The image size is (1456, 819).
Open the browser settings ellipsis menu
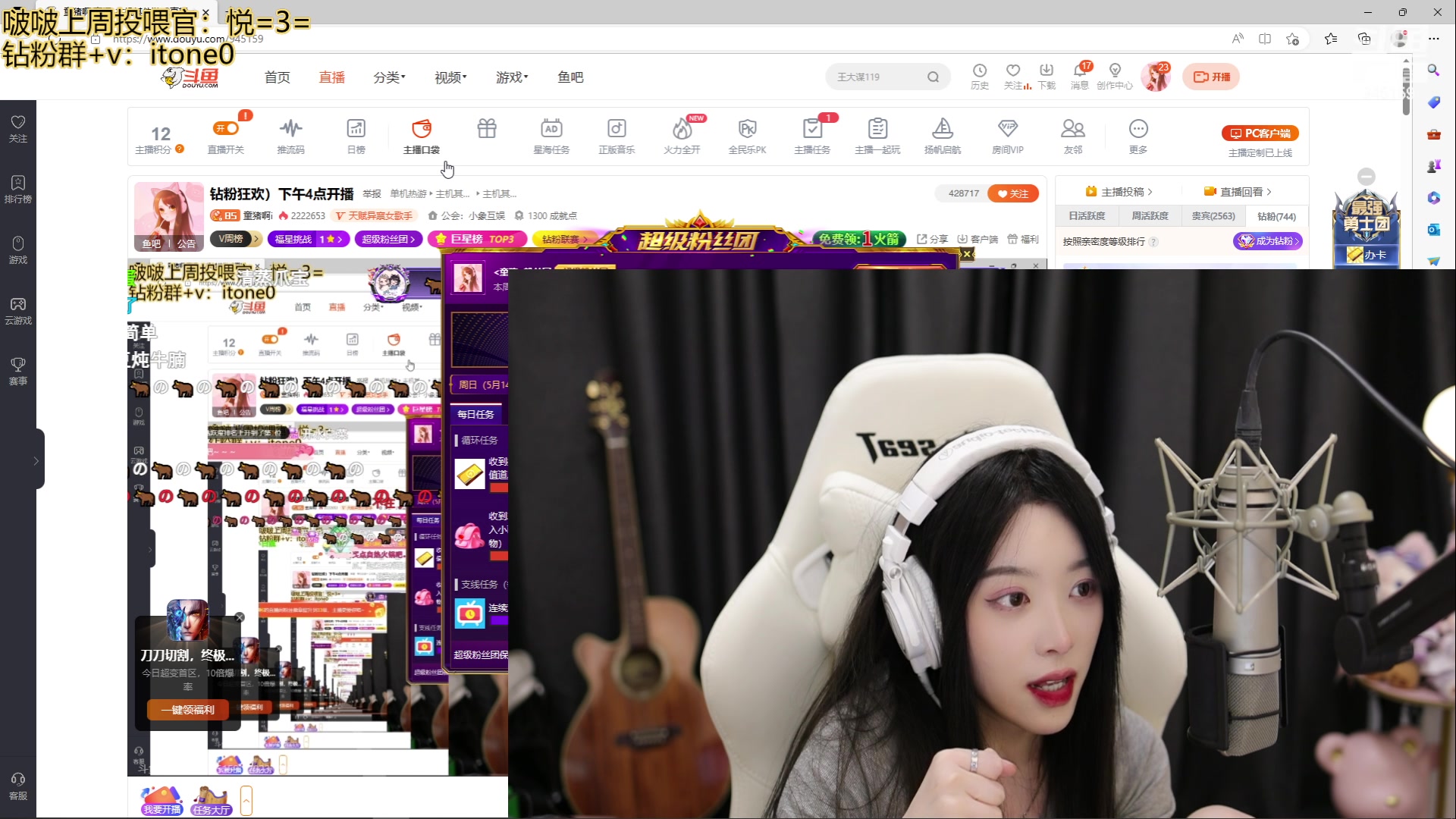coord(1433,39)
